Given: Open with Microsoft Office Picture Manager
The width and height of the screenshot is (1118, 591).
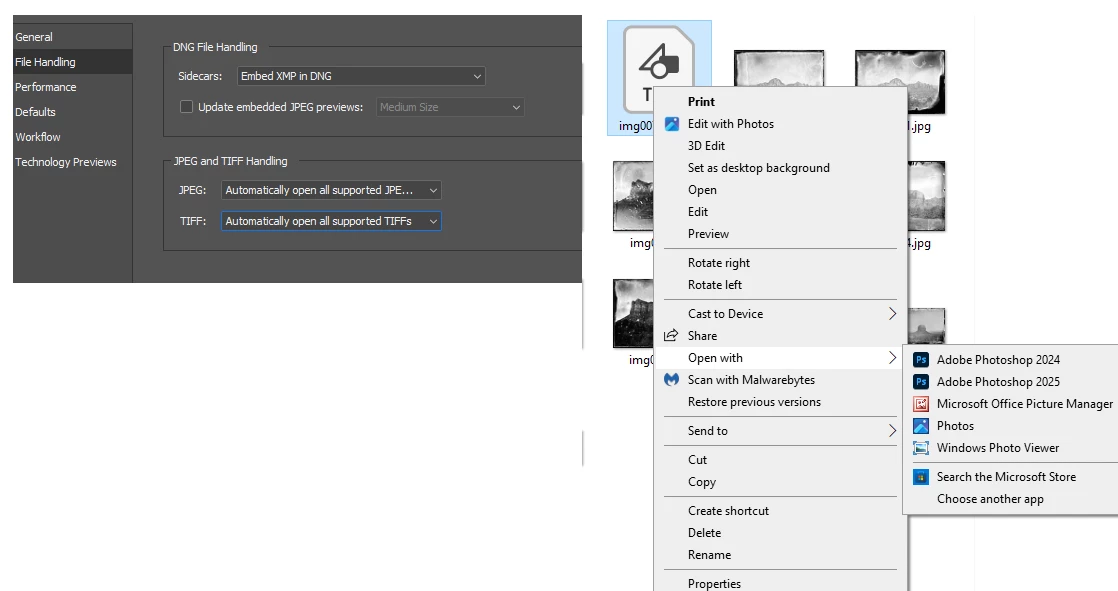Looking at the screenshot, I should 1011,404.
